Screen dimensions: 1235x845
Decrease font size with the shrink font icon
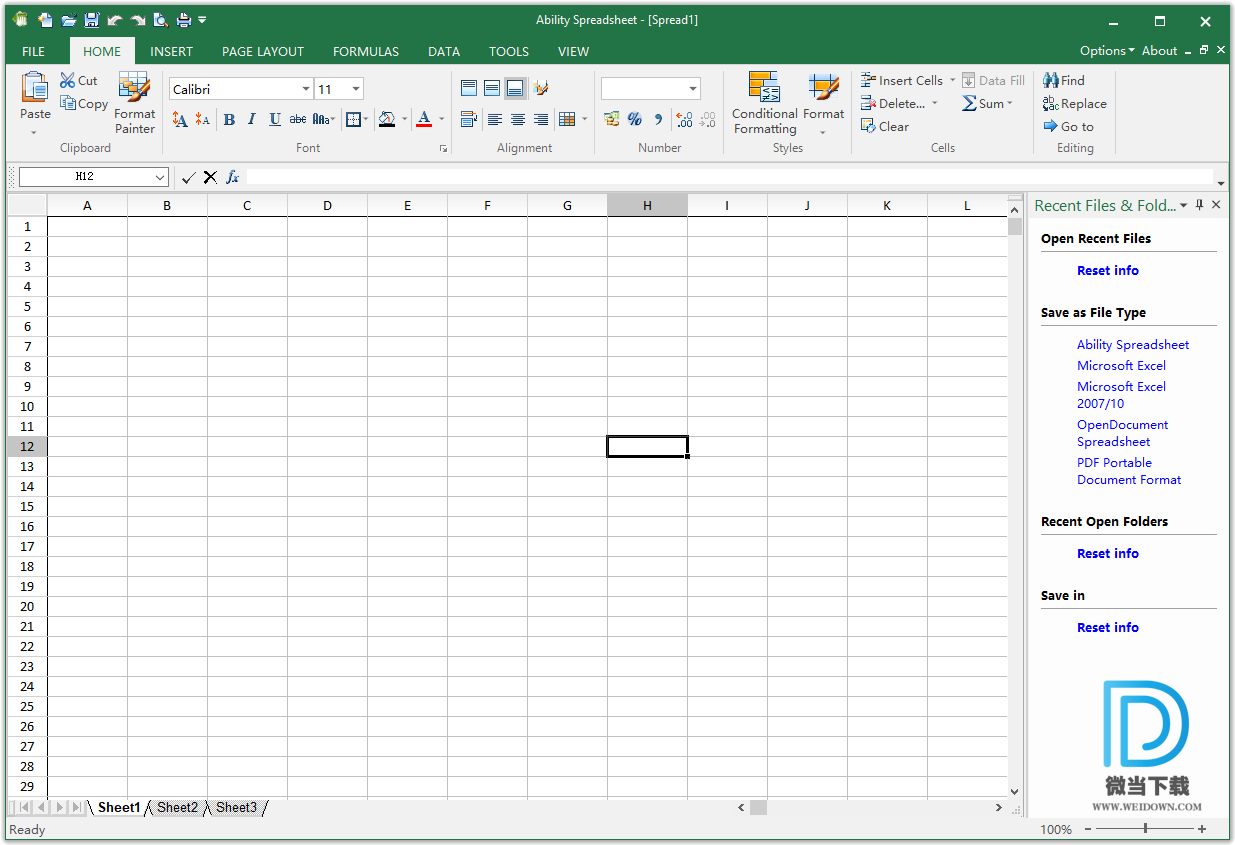click(x=203, y=120)
